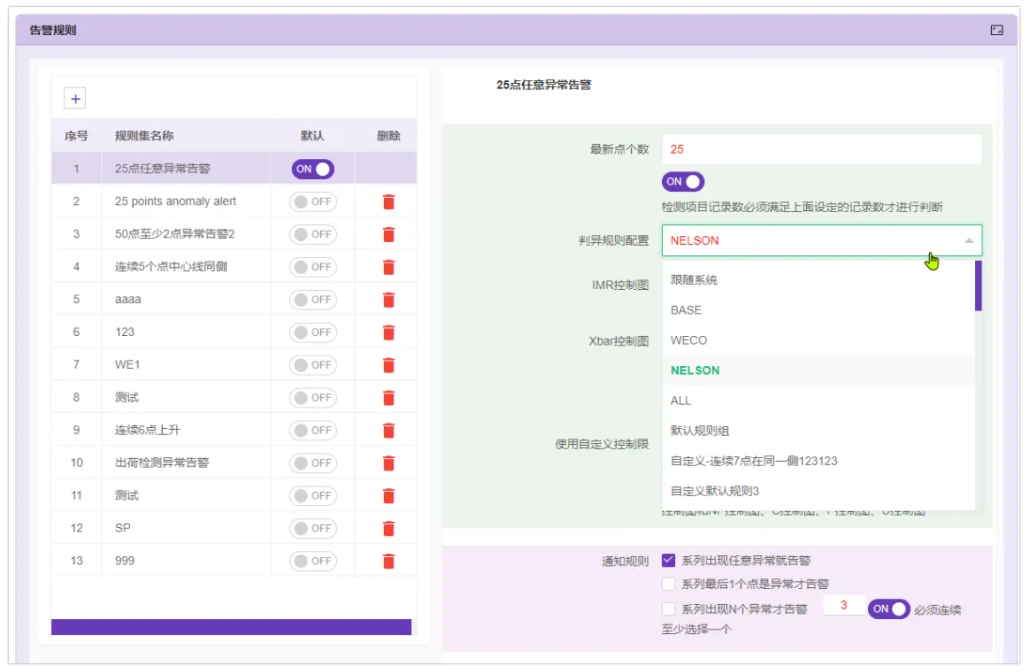Screen dimensions: 1028x672
Task: Click the plus icon to add rule set
Action: pyautogui.click(x=76, y=98)
